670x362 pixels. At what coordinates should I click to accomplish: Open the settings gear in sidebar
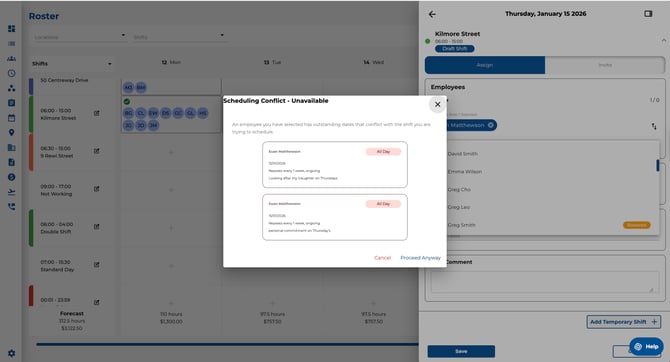tap(12, 353)
